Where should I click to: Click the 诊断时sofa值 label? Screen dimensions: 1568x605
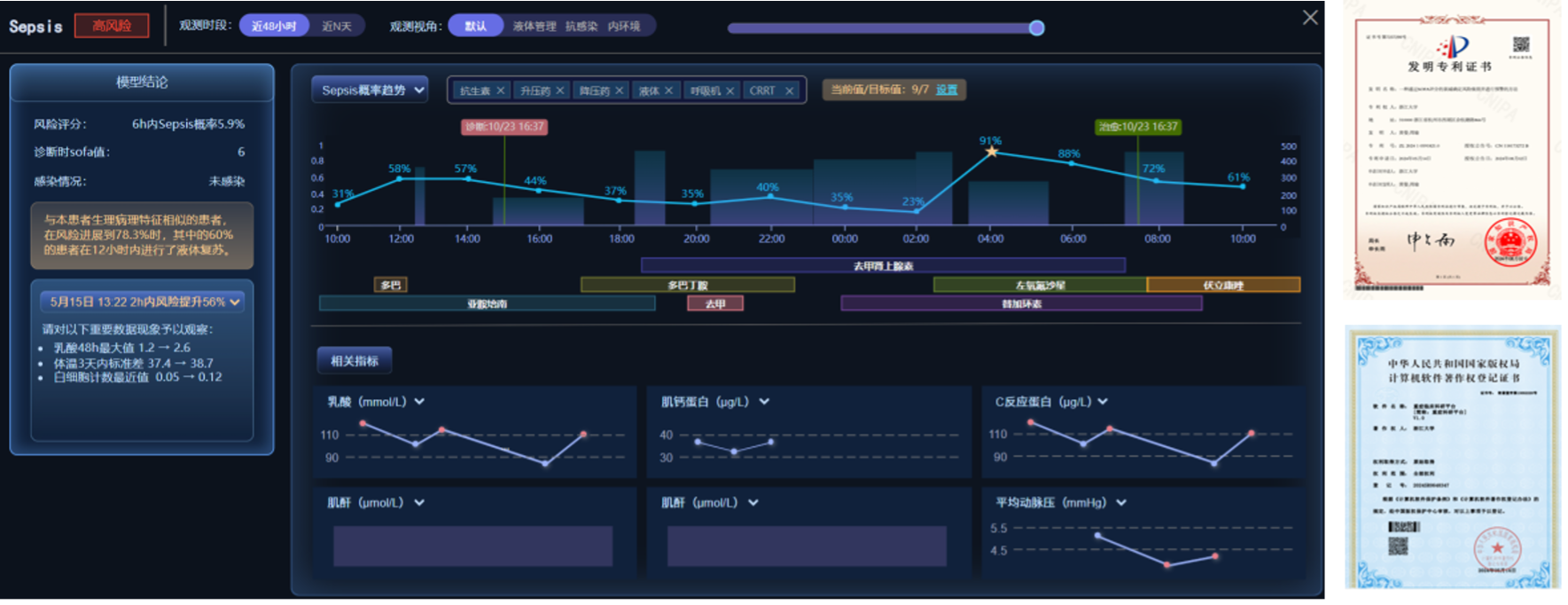pyautogui.click(x=72, y=152)
